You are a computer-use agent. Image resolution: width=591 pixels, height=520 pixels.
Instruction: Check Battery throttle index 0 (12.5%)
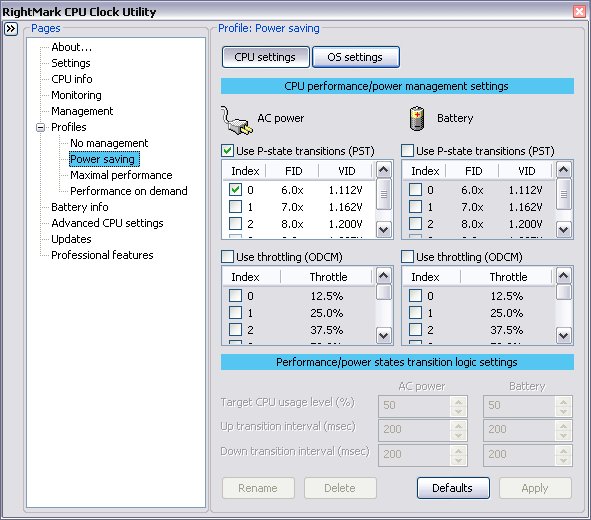tap(415, 295)
